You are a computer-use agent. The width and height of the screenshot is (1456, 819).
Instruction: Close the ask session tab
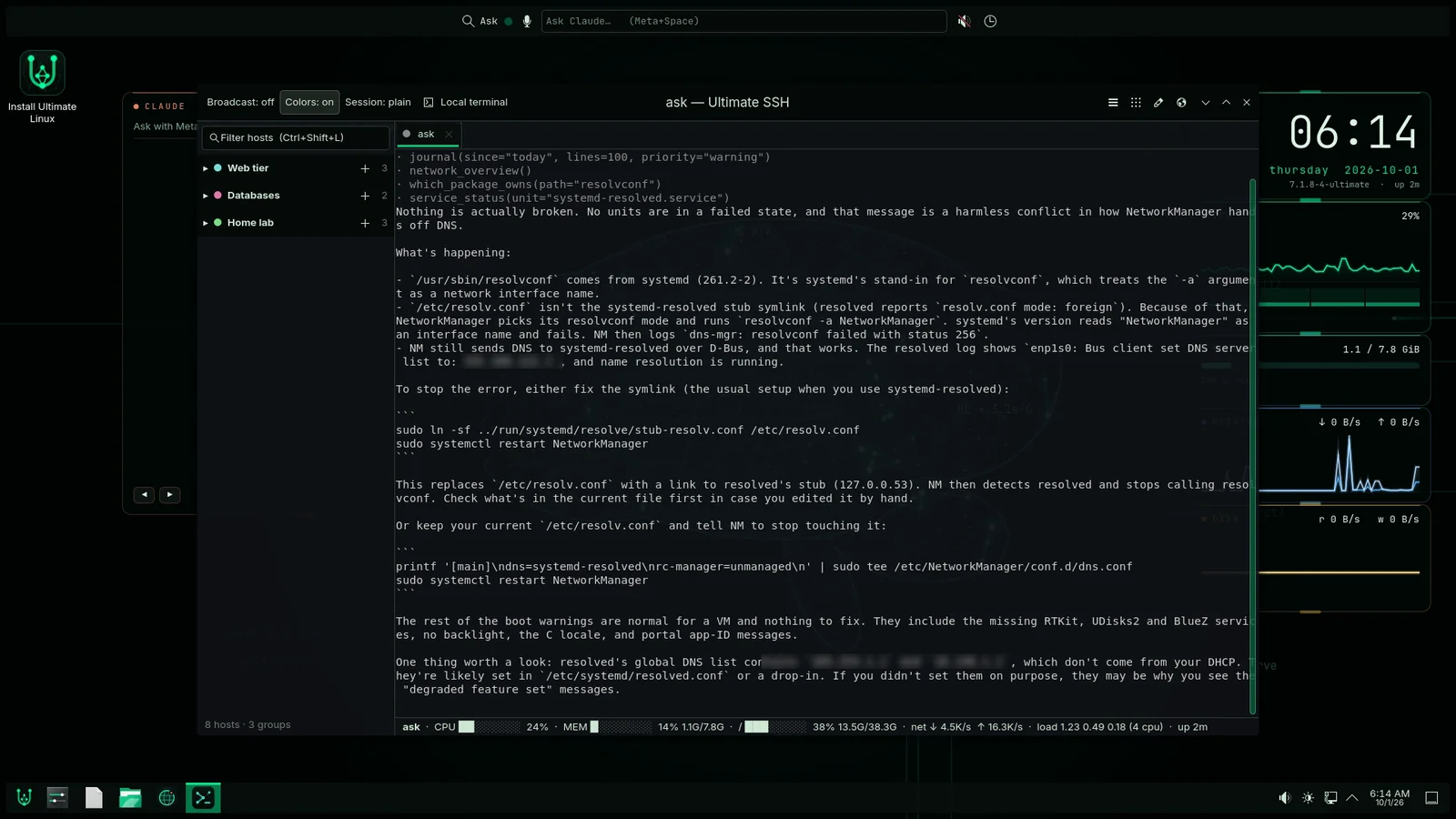(449, 135)
